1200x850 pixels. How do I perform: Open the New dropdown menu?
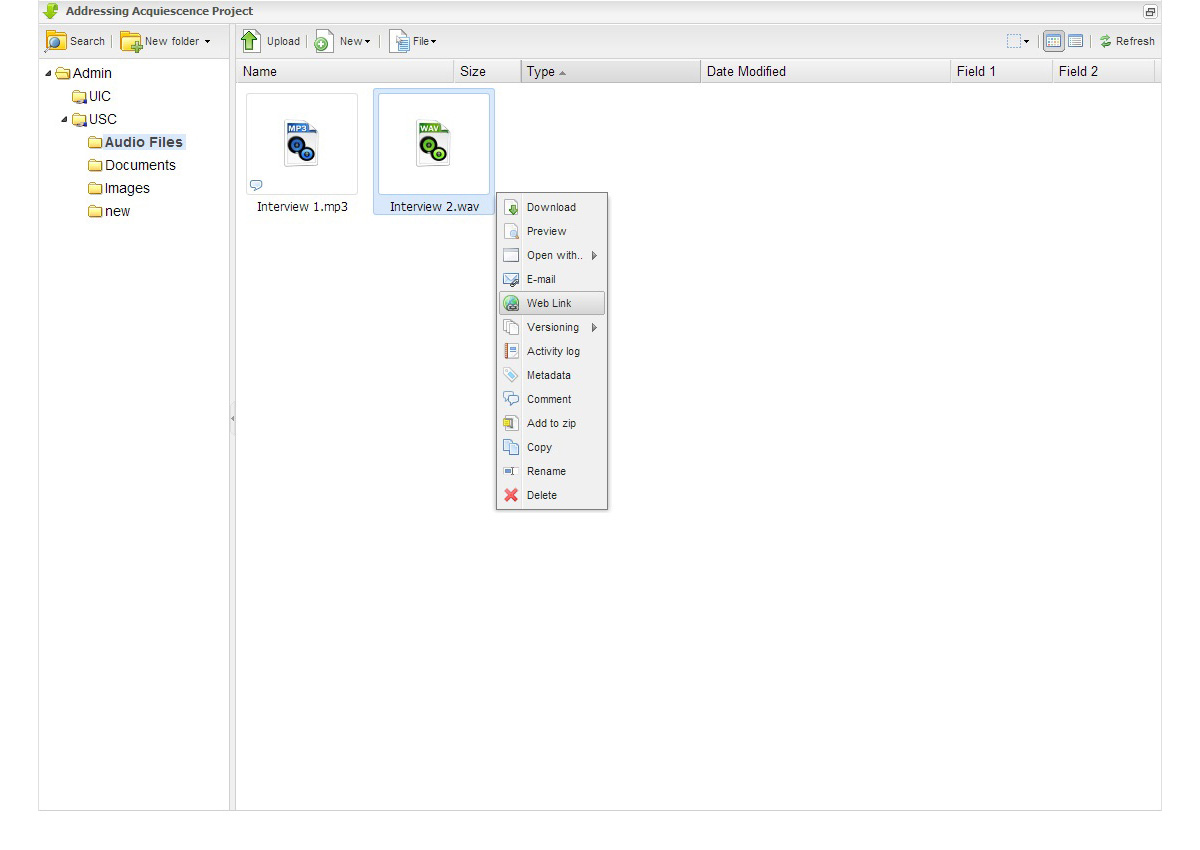(343, 41)
